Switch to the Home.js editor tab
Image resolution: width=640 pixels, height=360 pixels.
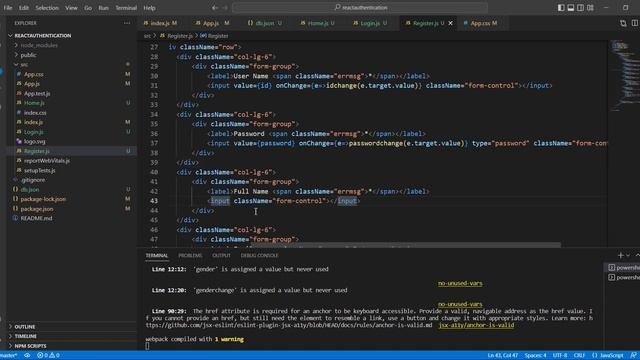[x=317, y=23]
